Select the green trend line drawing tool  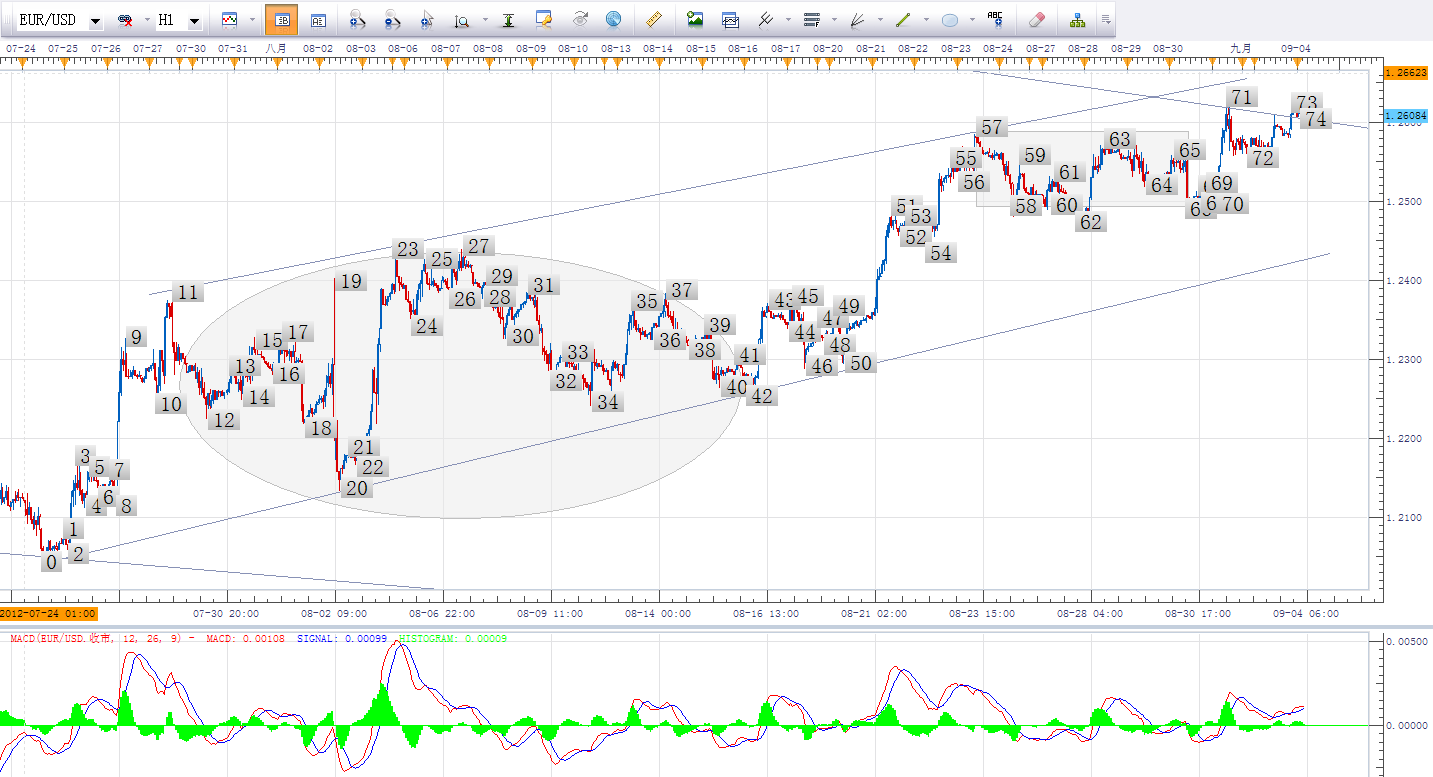tap(903, 19)
